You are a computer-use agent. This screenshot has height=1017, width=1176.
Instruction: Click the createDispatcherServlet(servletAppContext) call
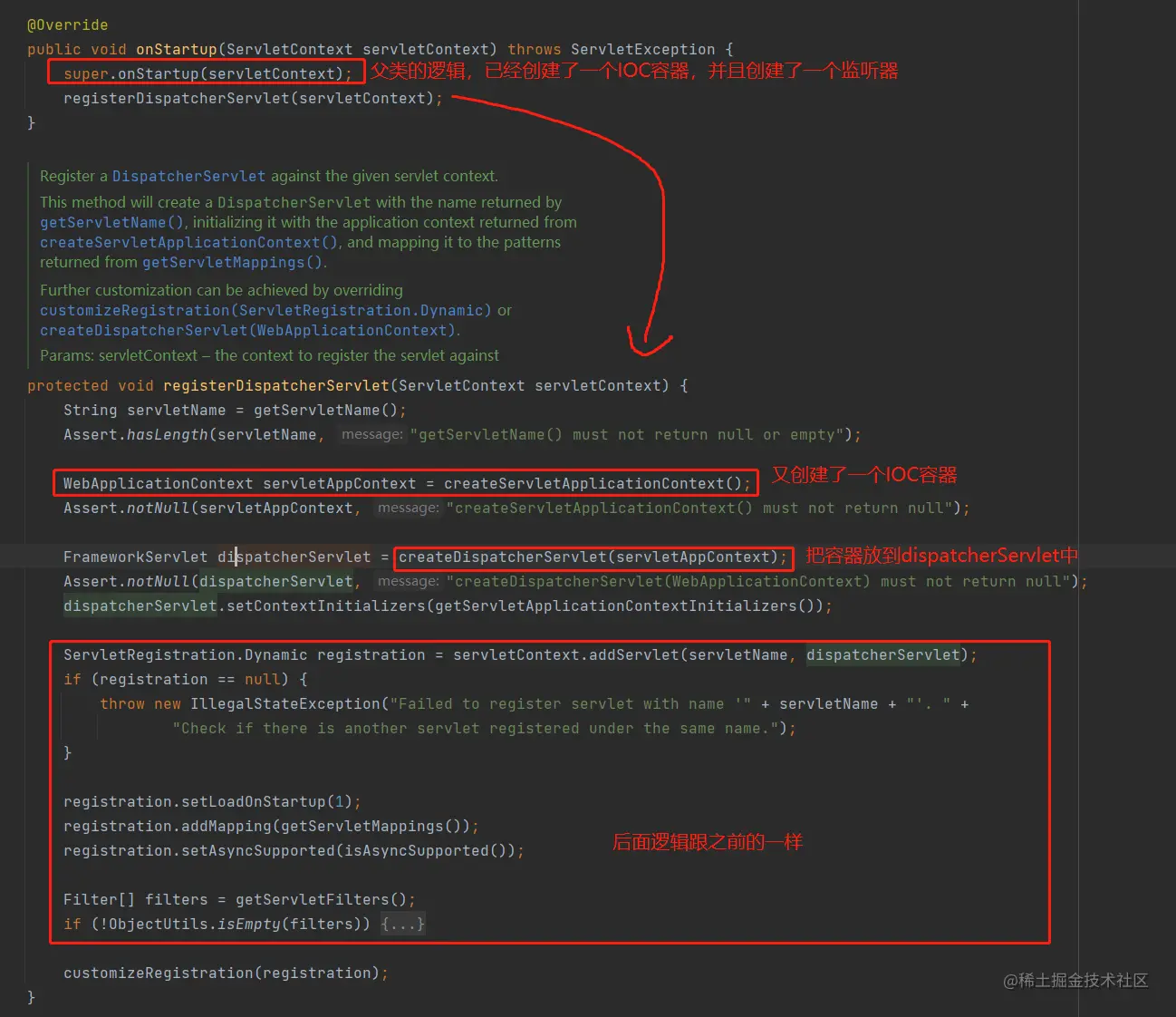coord(589,557)
